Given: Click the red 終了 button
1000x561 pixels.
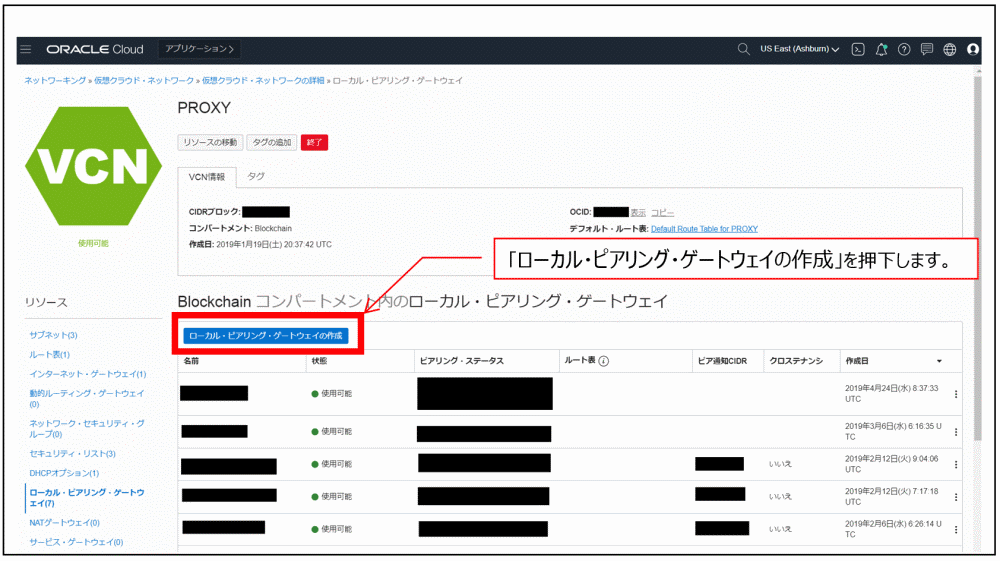Looking at the screenshot, I should tap(314, 142).
